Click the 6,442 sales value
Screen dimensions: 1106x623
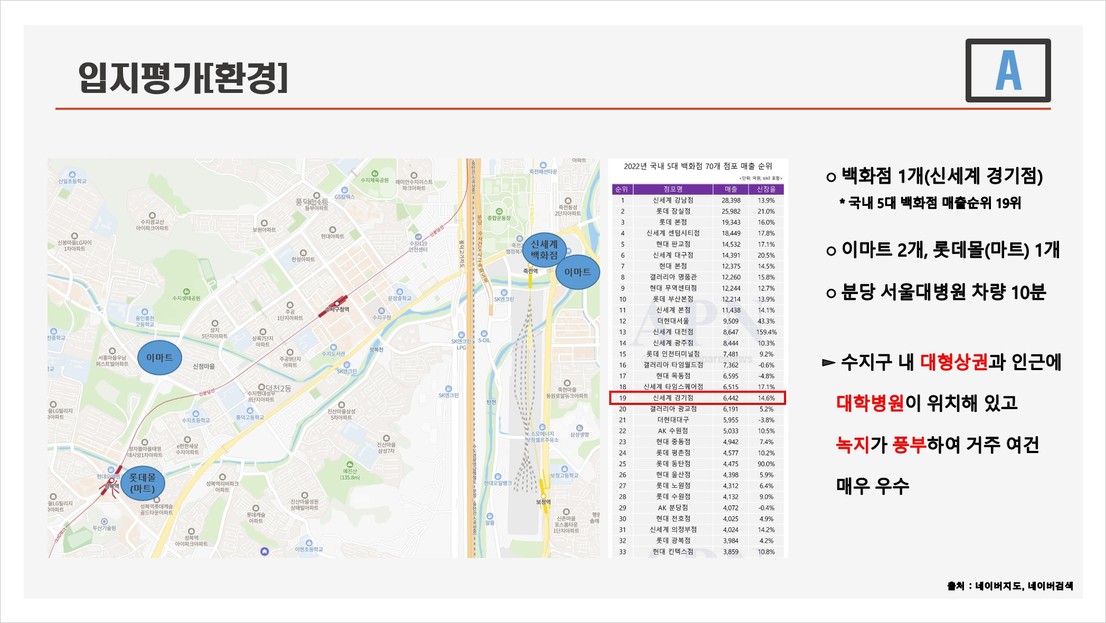point(731,398)
